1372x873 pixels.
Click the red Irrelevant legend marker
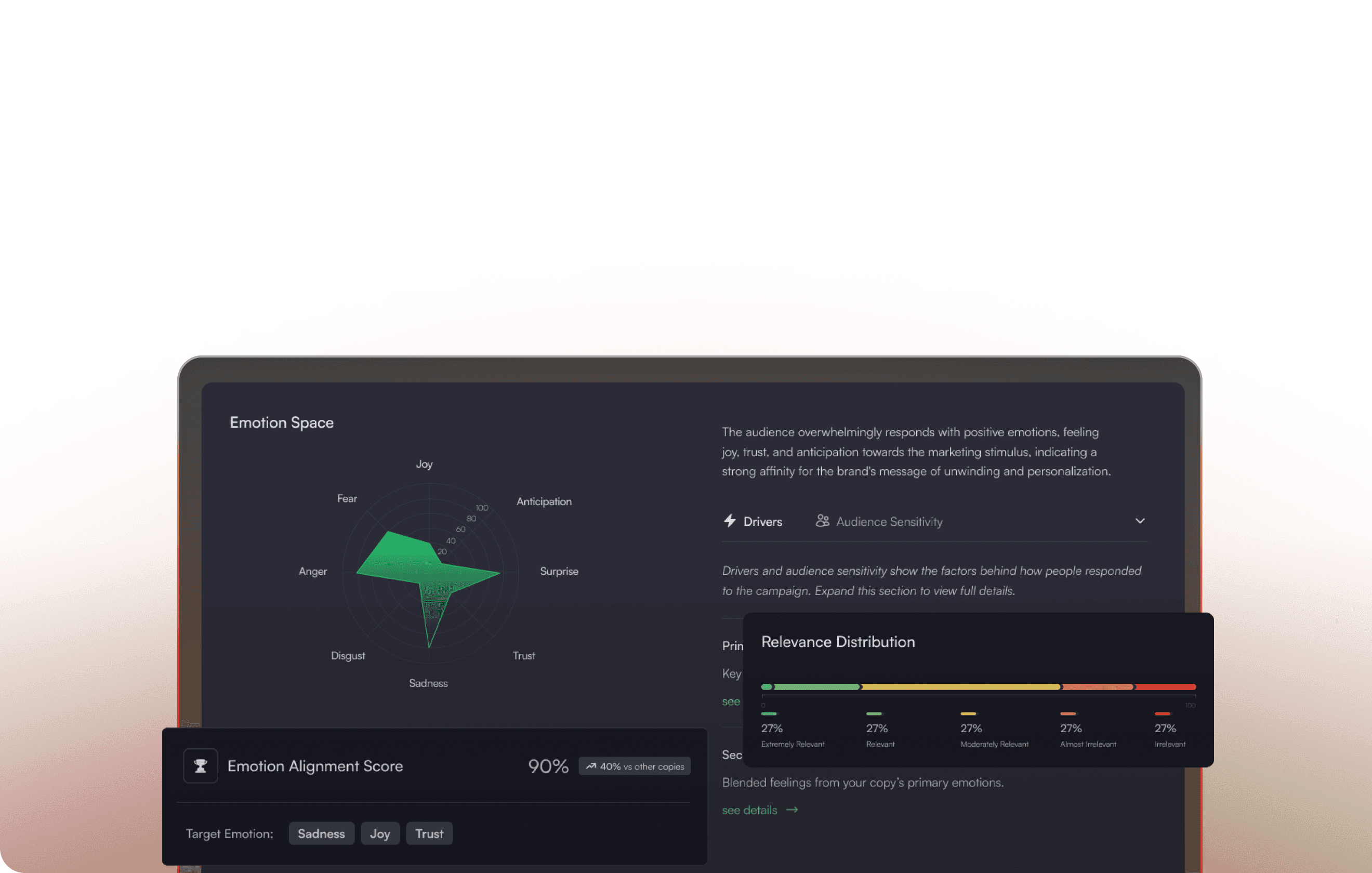tap(1162, 713)
